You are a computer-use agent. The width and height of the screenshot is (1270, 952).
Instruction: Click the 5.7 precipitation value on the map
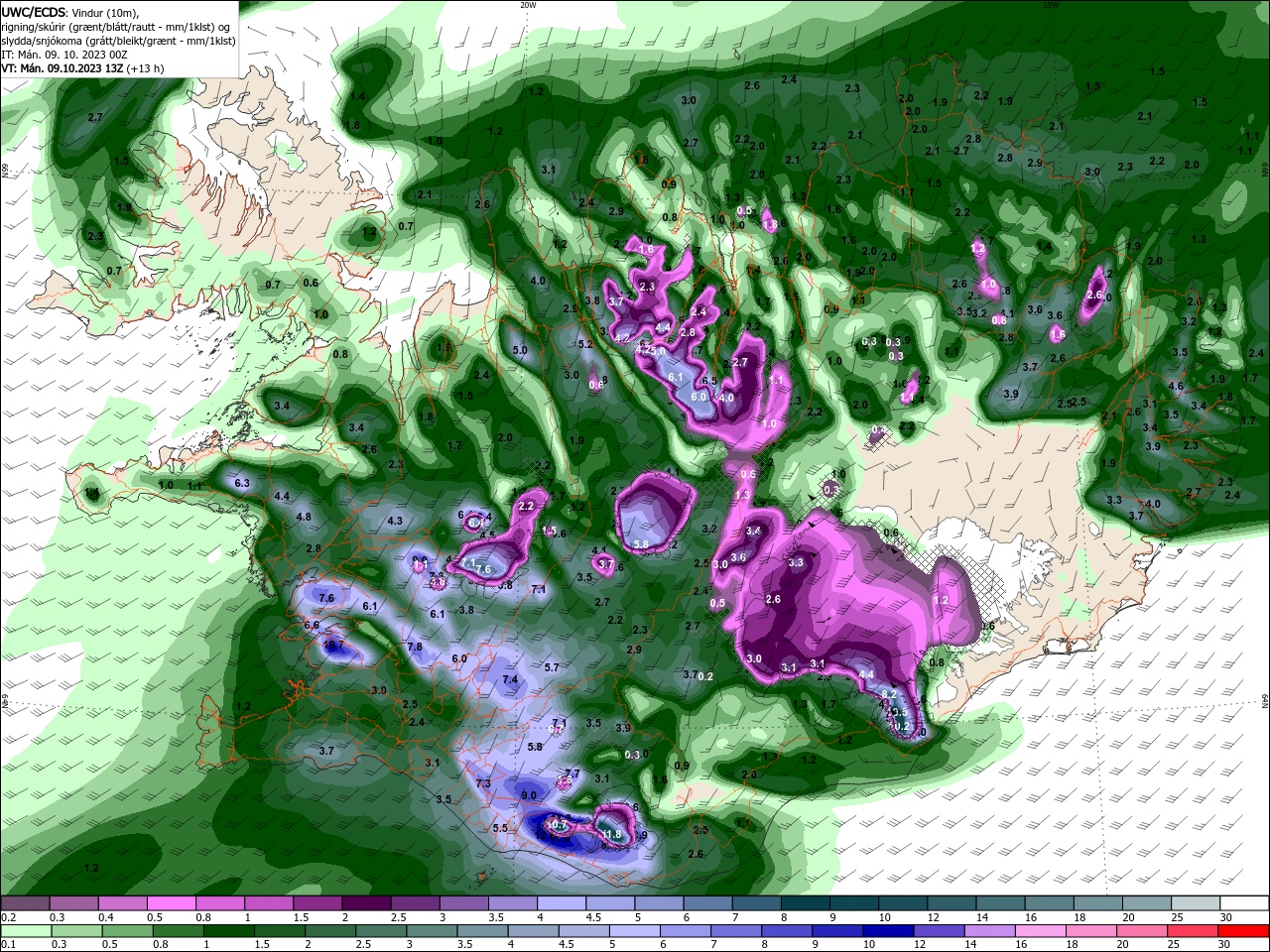point(553,667)
